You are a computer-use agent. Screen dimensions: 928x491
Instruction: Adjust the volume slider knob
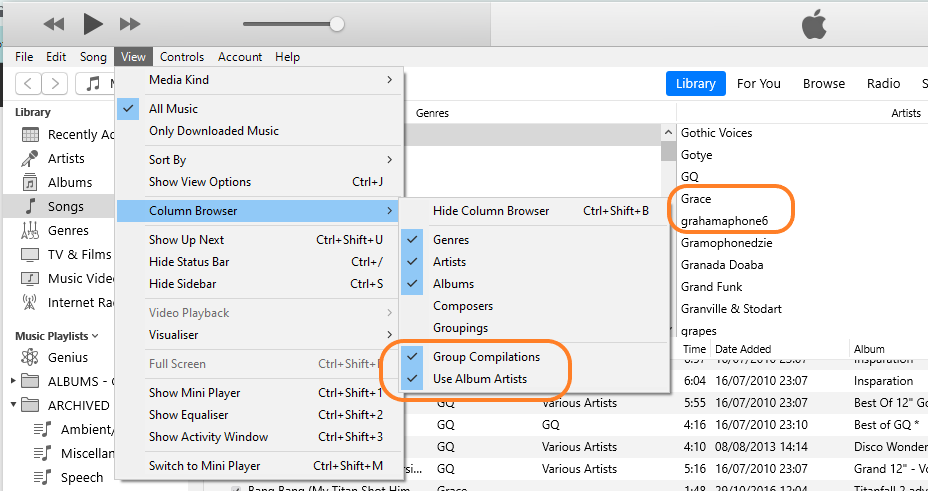pos(337,24)
